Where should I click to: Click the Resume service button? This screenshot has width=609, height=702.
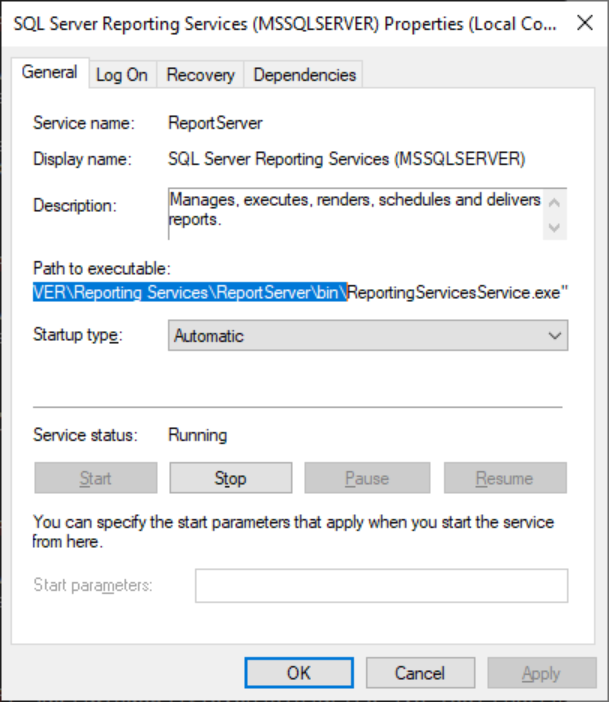point(505,478)
